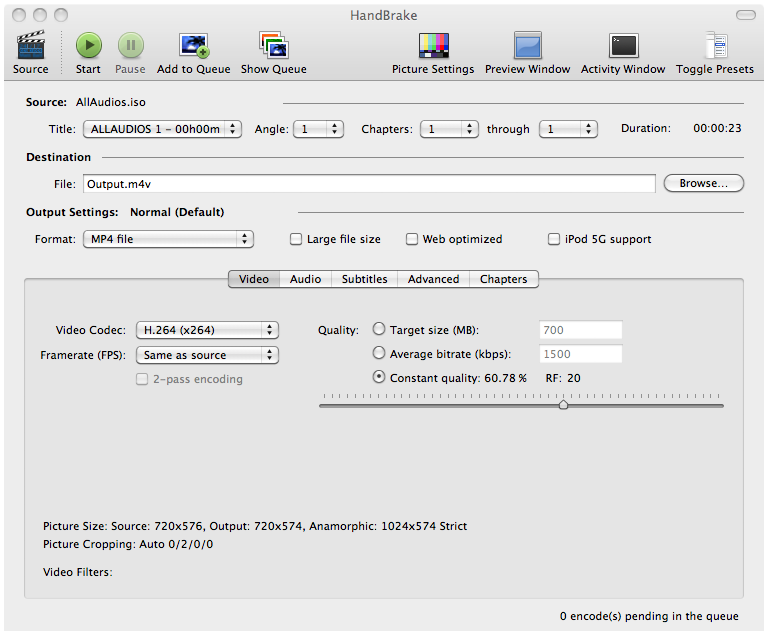The width and height of the screenshot is (767, 635).
Task: Click the Target size field showing 700
Action: point(581,330)
